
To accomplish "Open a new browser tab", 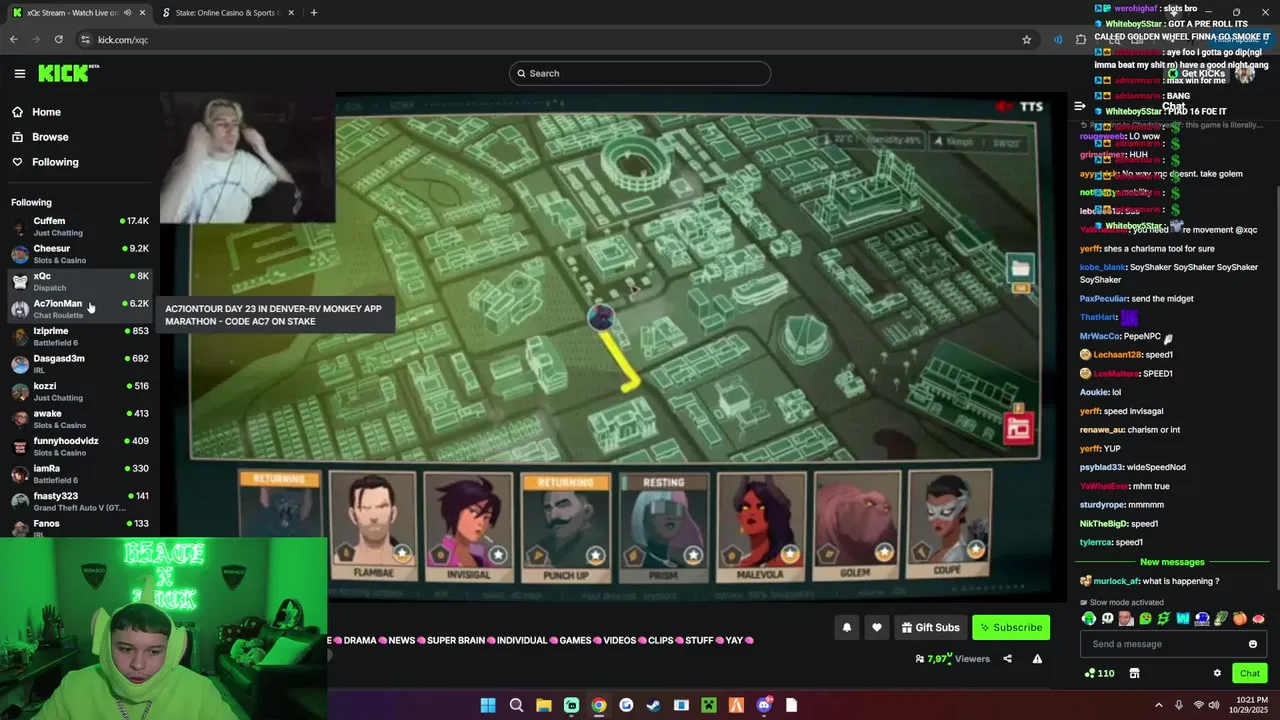I will (x=314, y=13).
